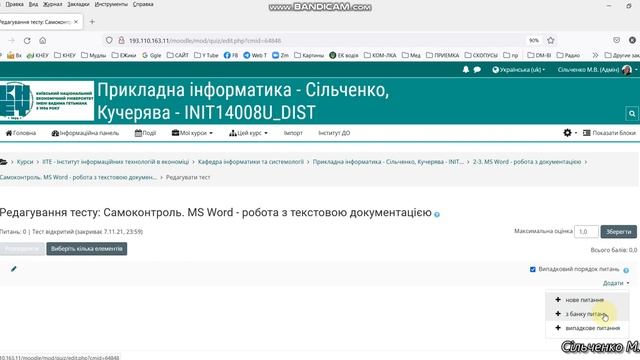Close the Редагування тесту browser tab
Image resolution: width=640 pixels, height=360 pixels.
(x=76, y=22)
